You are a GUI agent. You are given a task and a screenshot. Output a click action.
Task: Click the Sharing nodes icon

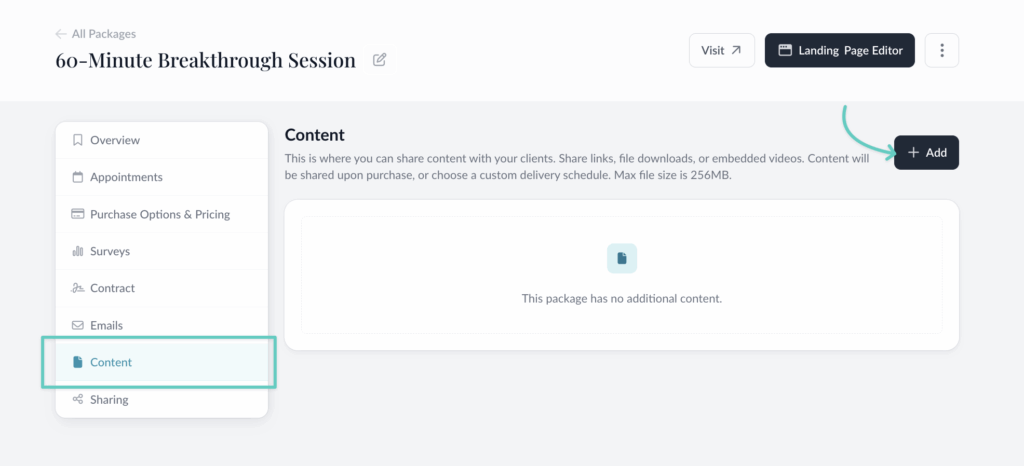pyautogui.click(x=78, y=399)
